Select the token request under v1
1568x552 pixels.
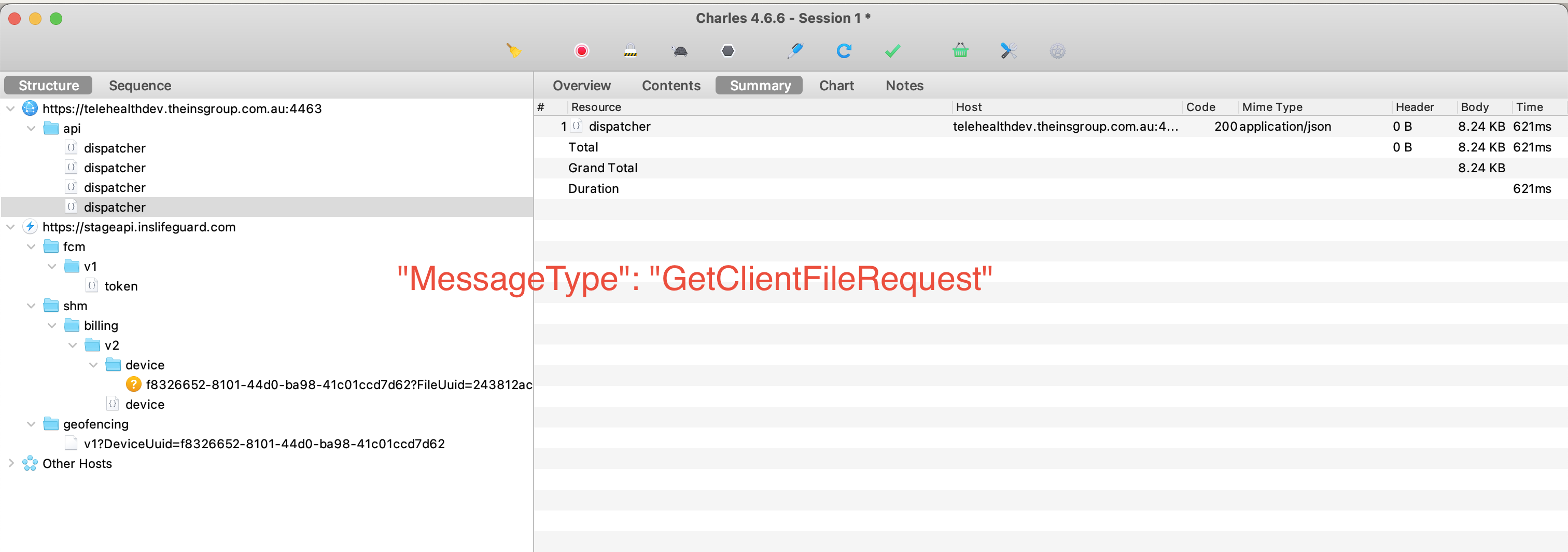point(120,286)
